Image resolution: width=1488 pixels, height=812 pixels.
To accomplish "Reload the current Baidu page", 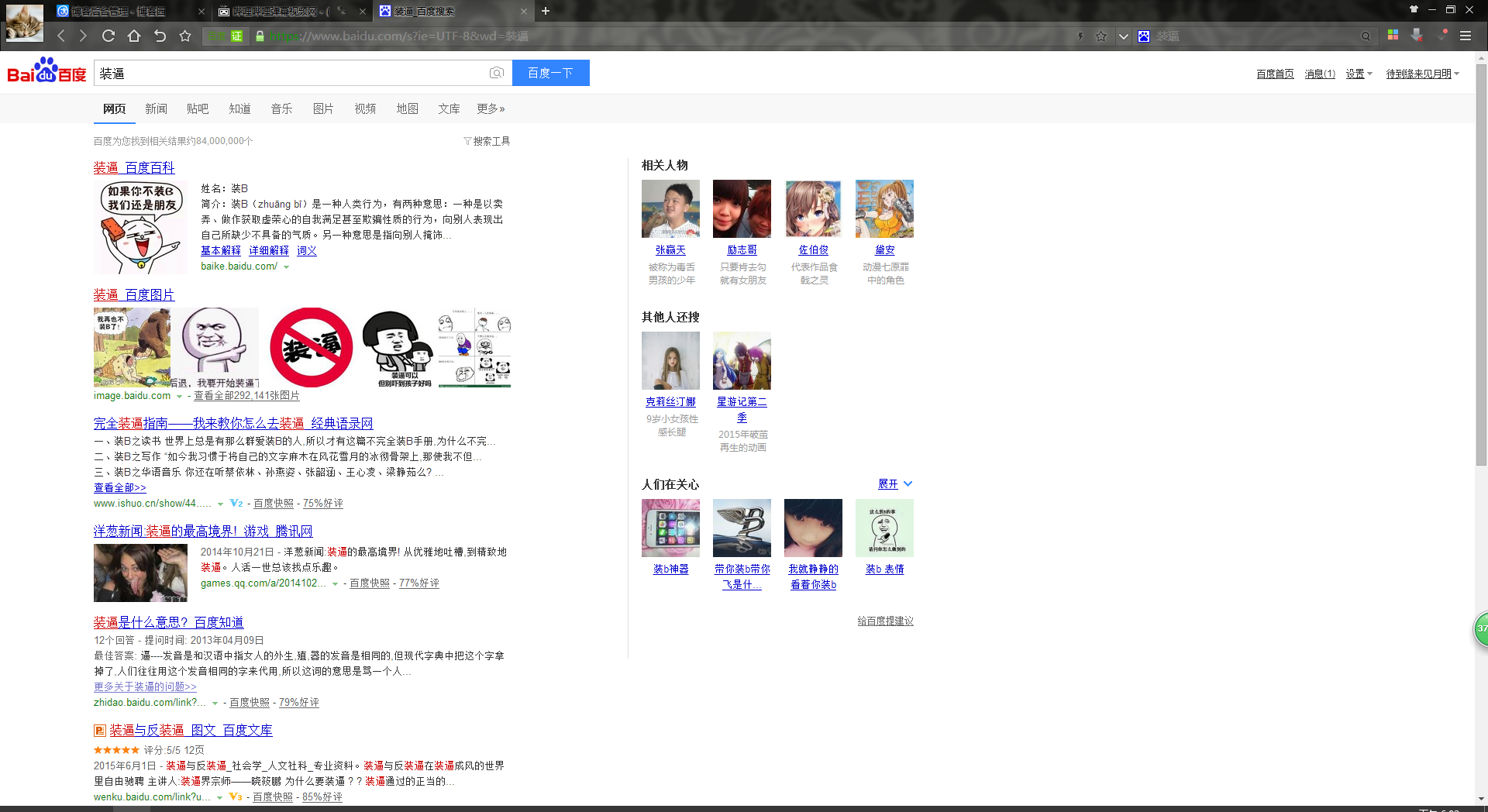I will pos(108,36).
